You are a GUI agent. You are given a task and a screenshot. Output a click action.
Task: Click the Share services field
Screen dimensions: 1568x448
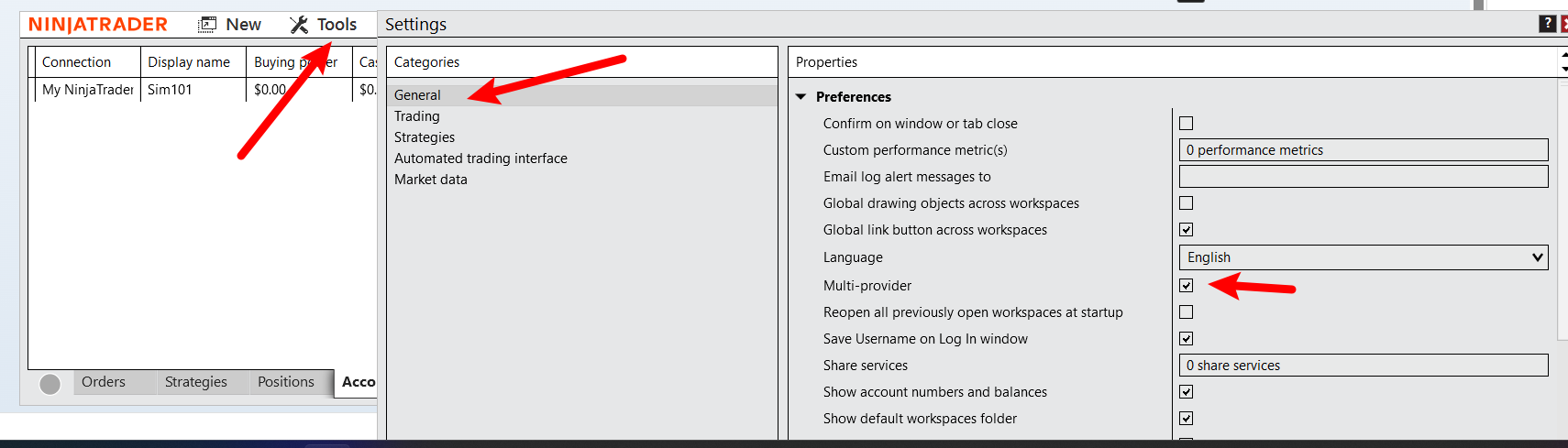(x=1363, y=366)
